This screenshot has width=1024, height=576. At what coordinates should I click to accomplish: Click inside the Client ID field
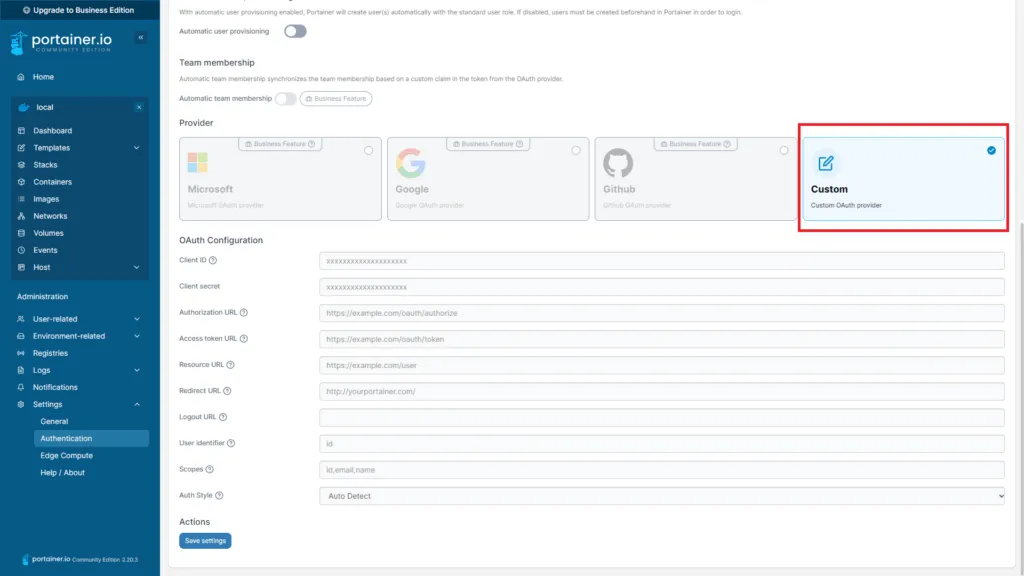(x=660, y=260)
